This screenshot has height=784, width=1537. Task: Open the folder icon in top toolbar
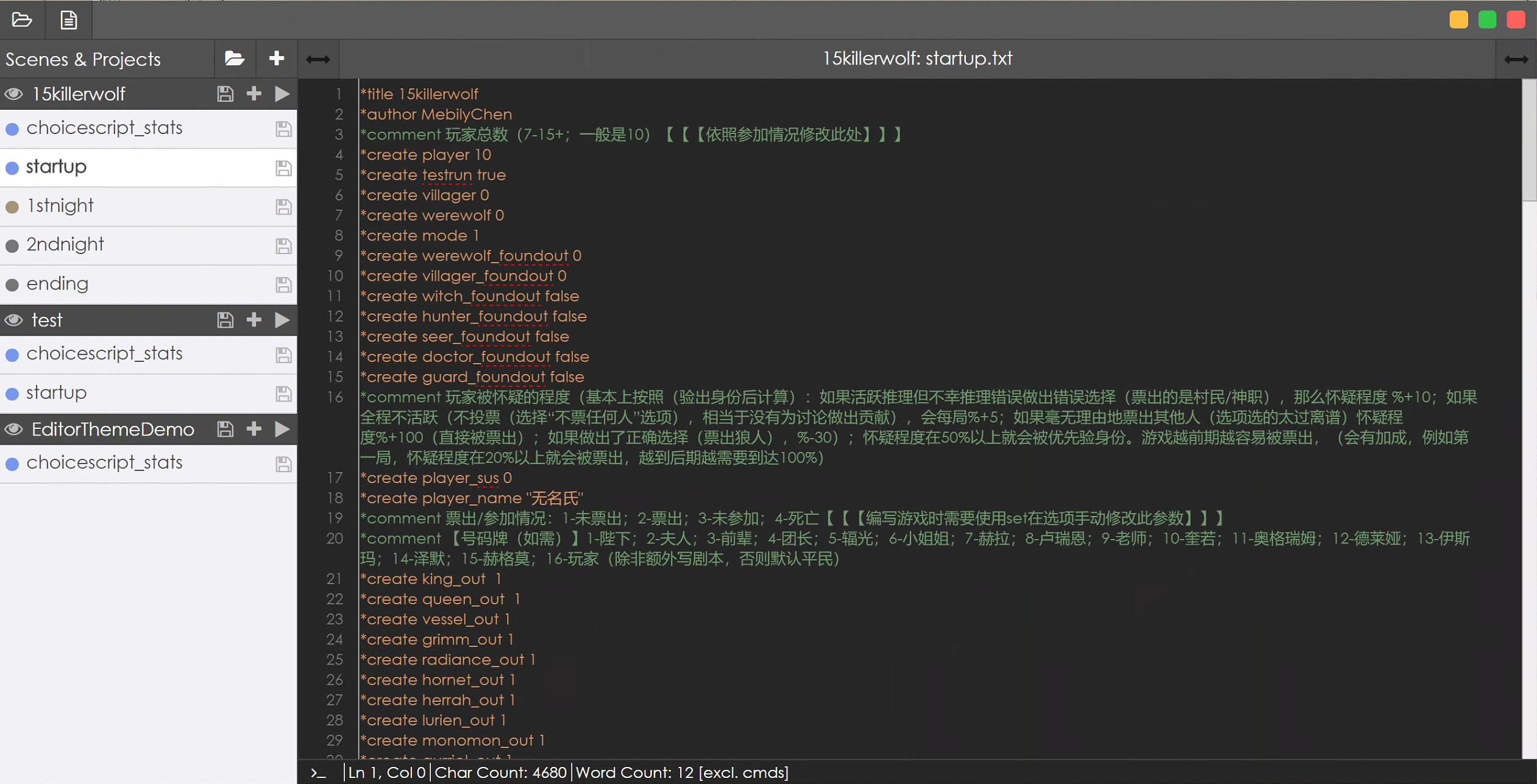(22, 19)
